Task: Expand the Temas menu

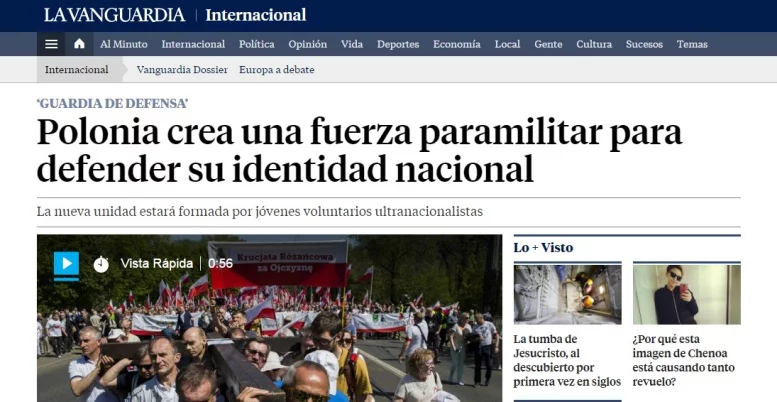Action: (x=692, y=44)
